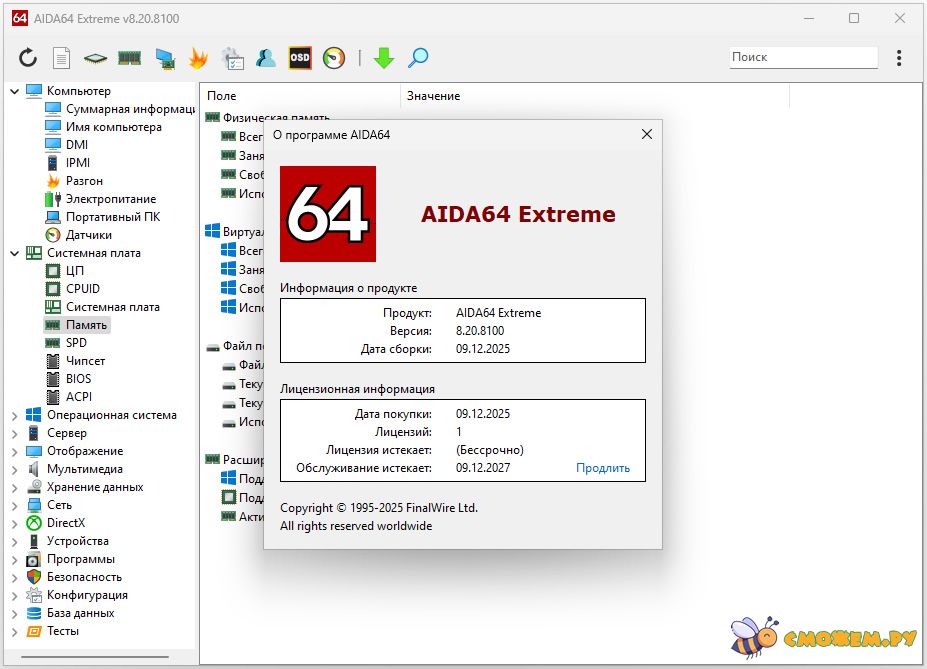
Task: Click the Refresh toolbar icon
Action: [28, 58]
